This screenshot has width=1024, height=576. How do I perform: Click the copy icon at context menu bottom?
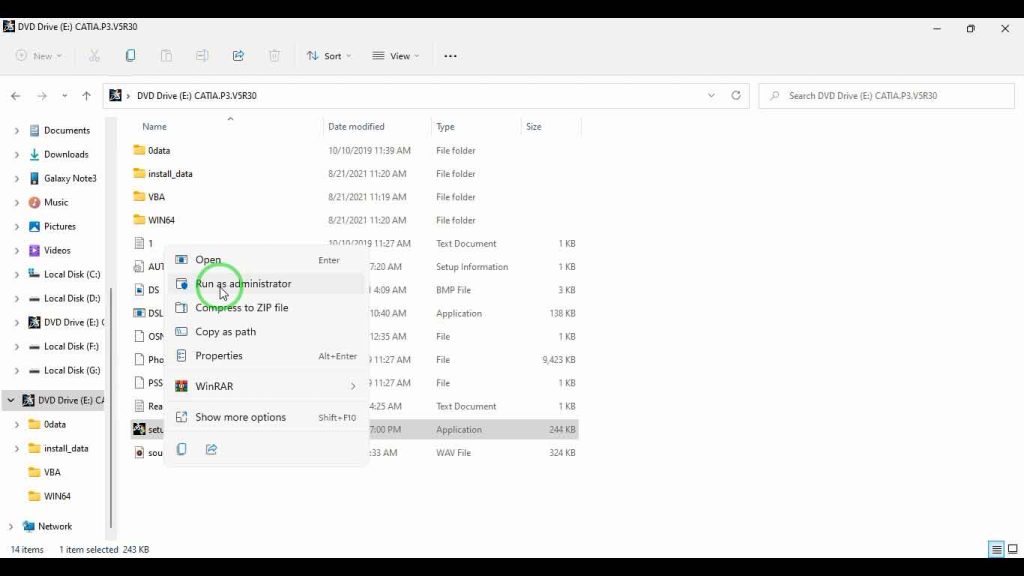[181, 450]
